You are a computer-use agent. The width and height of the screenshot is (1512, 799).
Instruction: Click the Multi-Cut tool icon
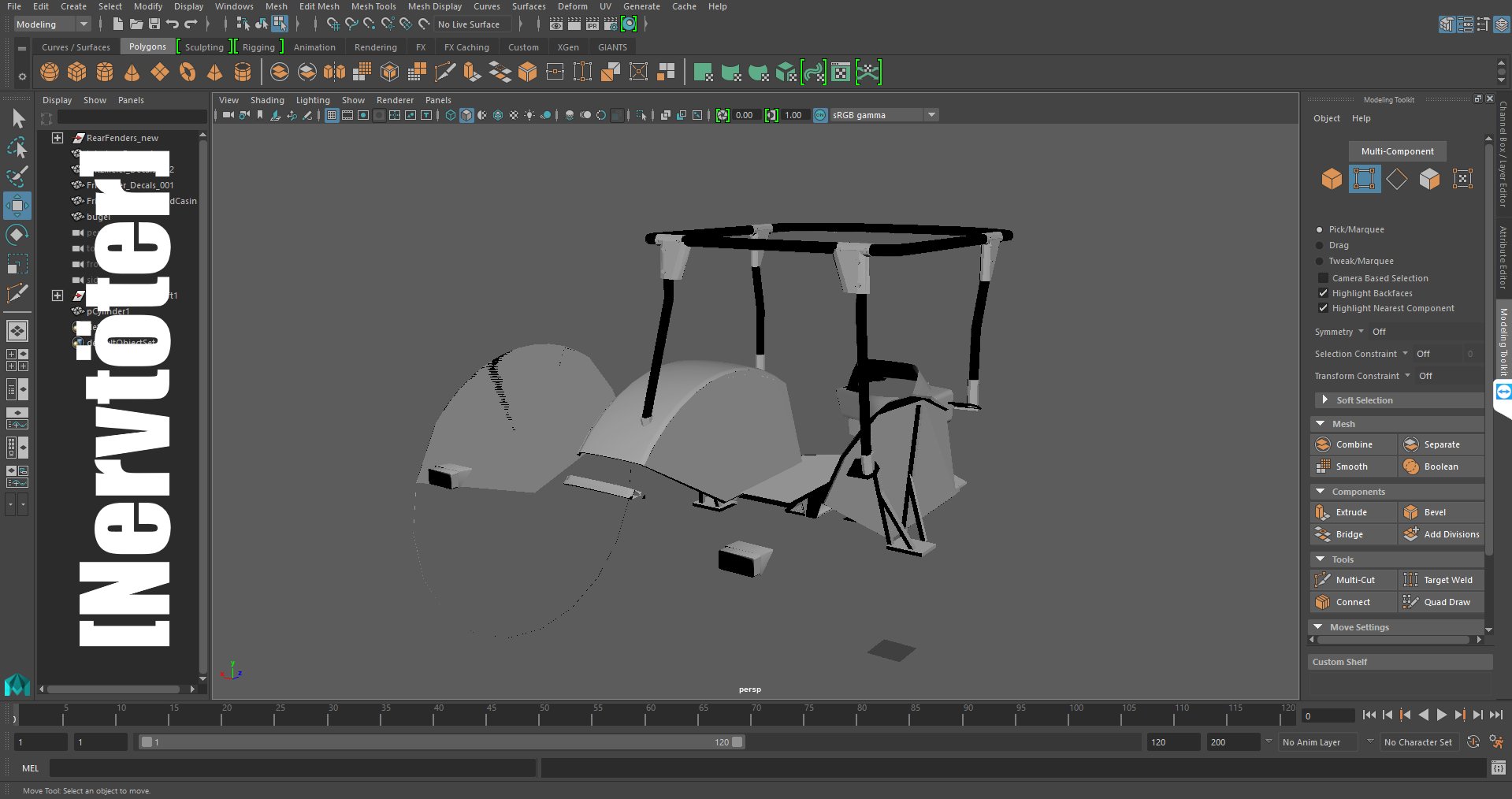pos(1323,580)
